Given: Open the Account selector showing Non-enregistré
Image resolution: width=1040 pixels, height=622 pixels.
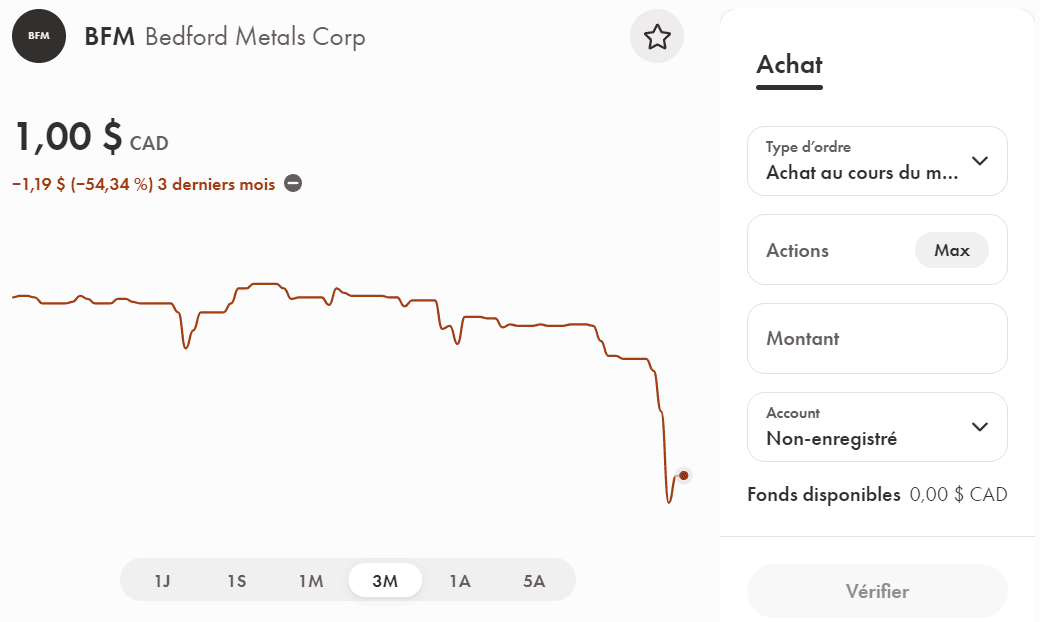Looking at the screenshot, I should point(877,427).
